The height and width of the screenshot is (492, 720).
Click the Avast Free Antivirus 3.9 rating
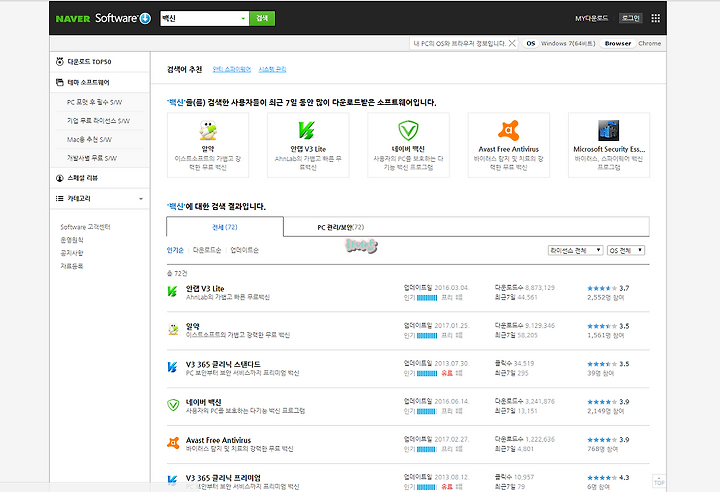(x=608, y=440)
